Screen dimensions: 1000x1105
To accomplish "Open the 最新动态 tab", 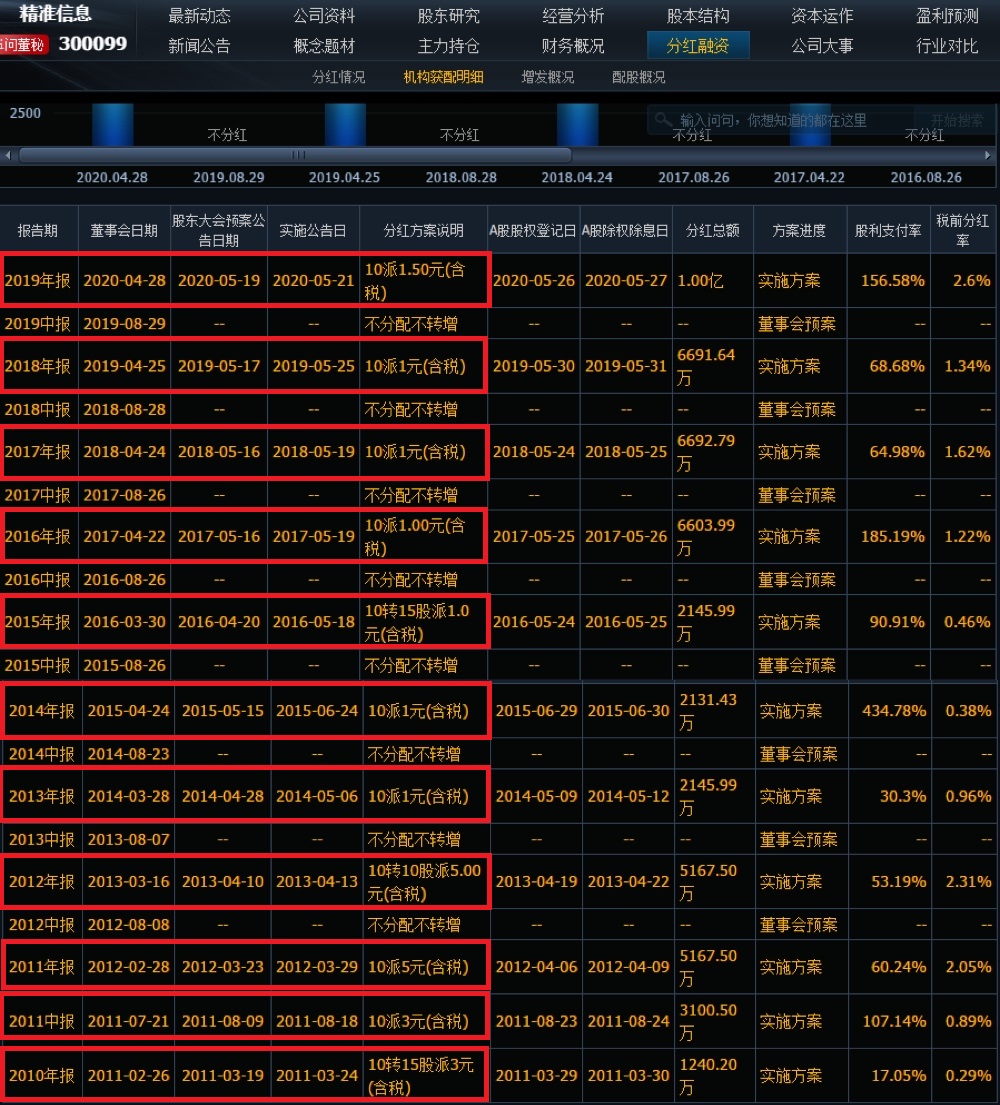I will click(199, 16).
